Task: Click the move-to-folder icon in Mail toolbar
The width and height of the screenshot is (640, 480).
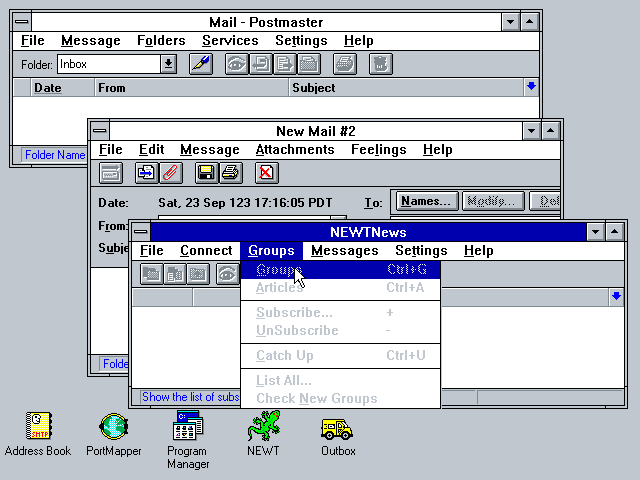Action: point(309,64)
